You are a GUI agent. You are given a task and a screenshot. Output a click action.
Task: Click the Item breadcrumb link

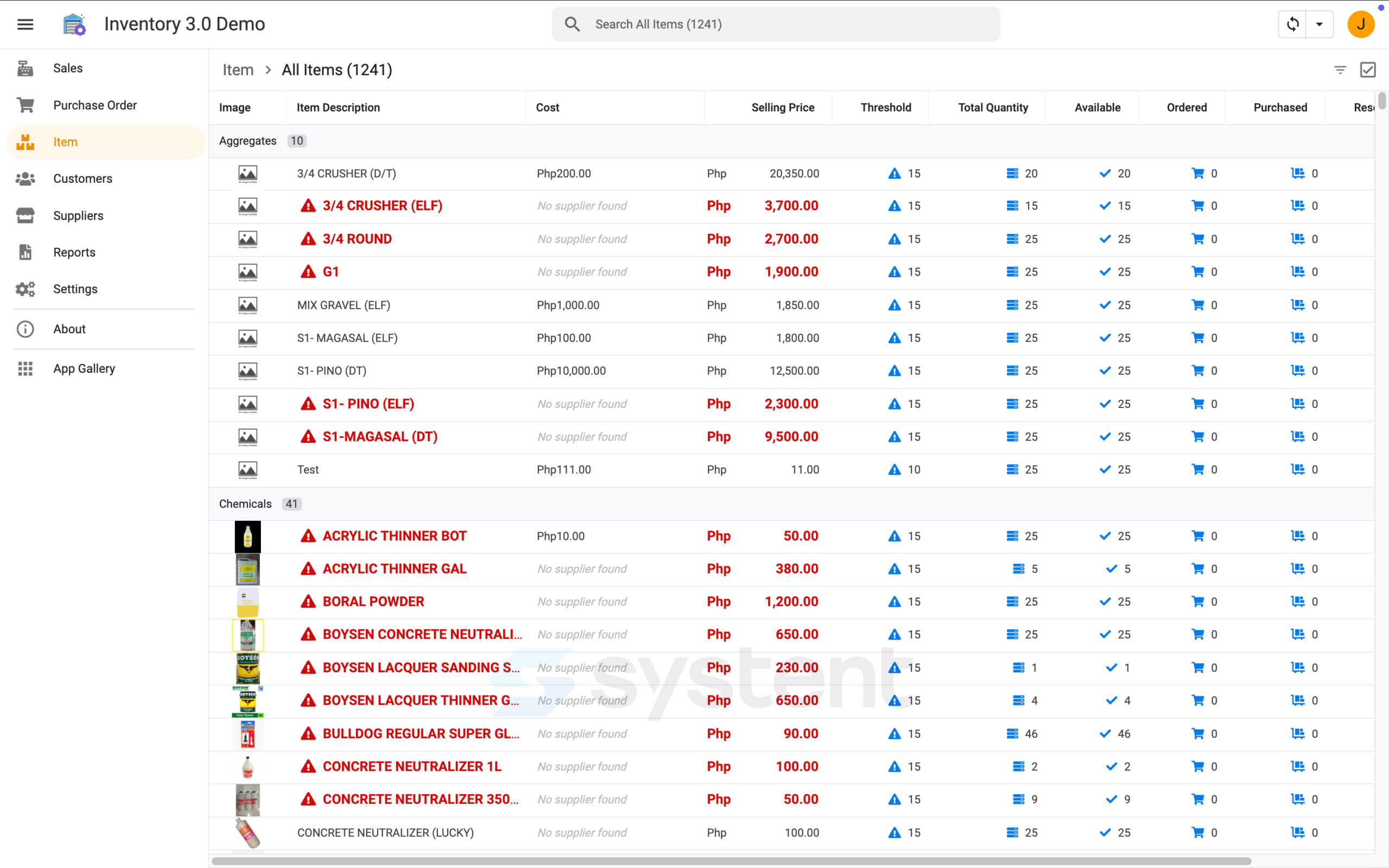238,70
